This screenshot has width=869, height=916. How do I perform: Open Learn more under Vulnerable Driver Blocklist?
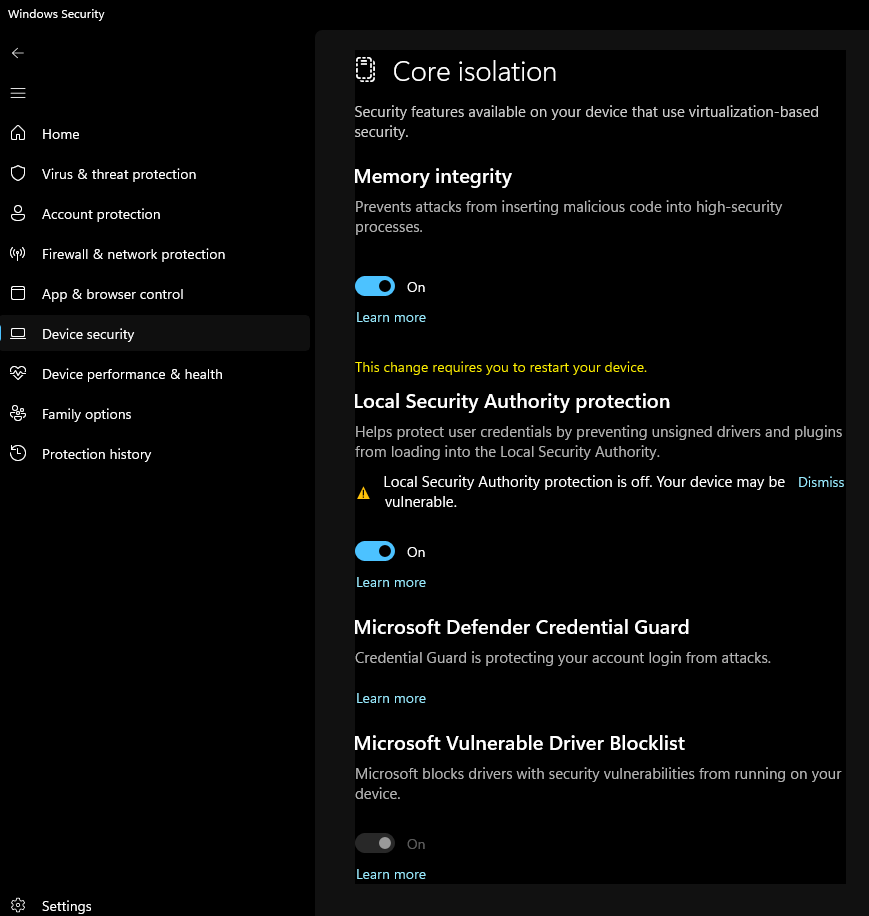tap(391, 874)
